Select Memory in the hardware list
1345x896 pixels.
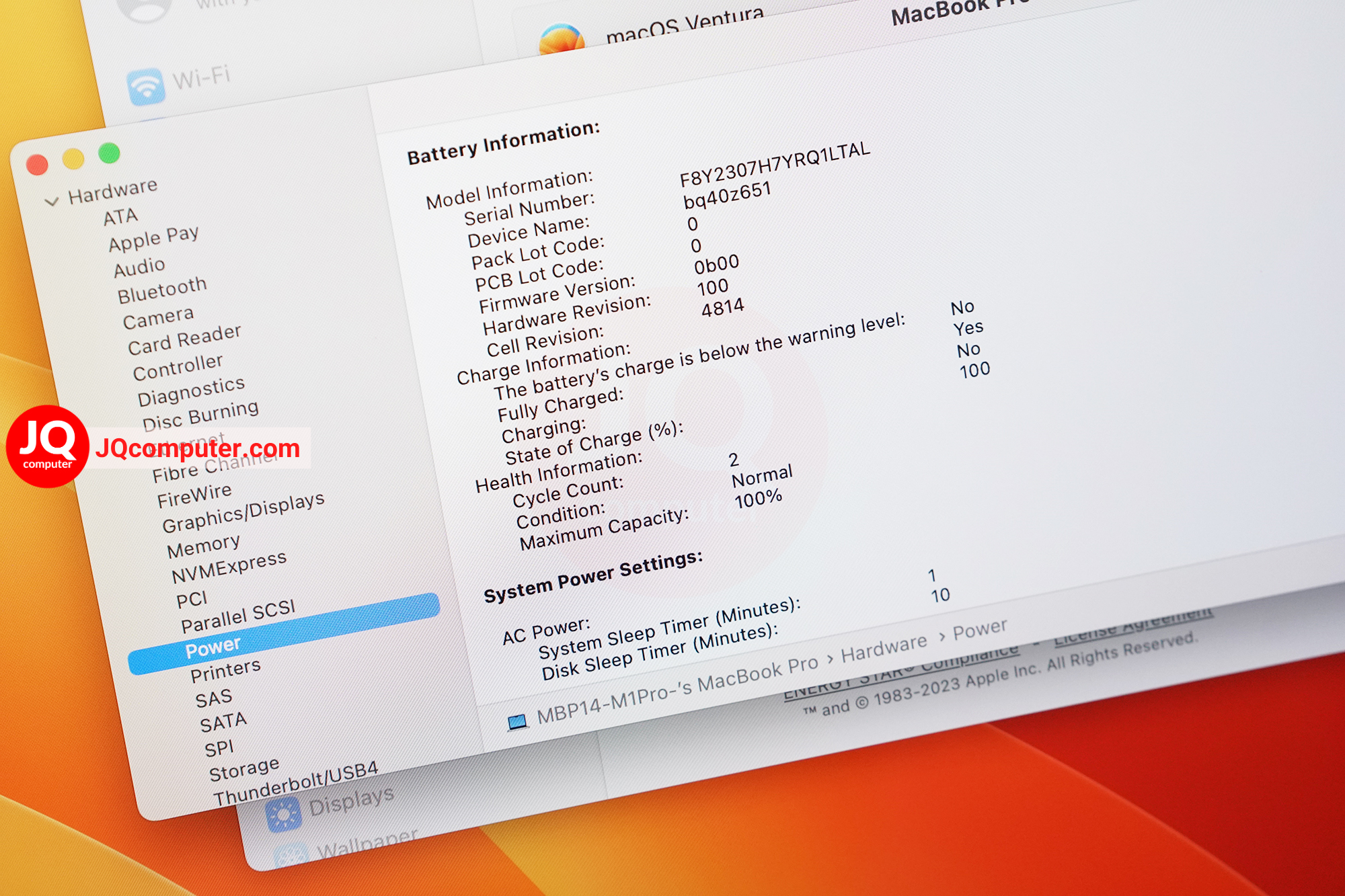pyautogui.click(x=203, y=546)
